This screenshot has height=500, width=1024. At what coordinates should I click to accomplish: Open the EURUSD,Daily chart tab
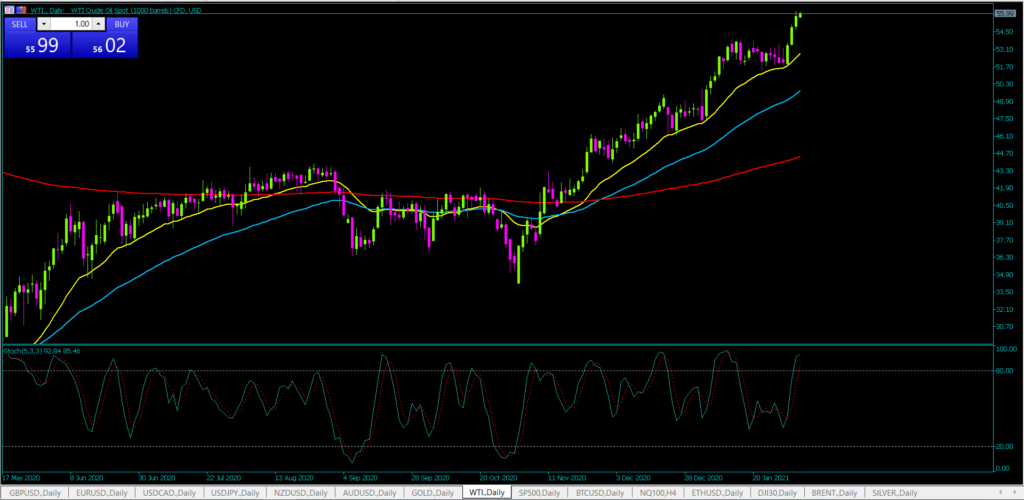pos(103,493)
